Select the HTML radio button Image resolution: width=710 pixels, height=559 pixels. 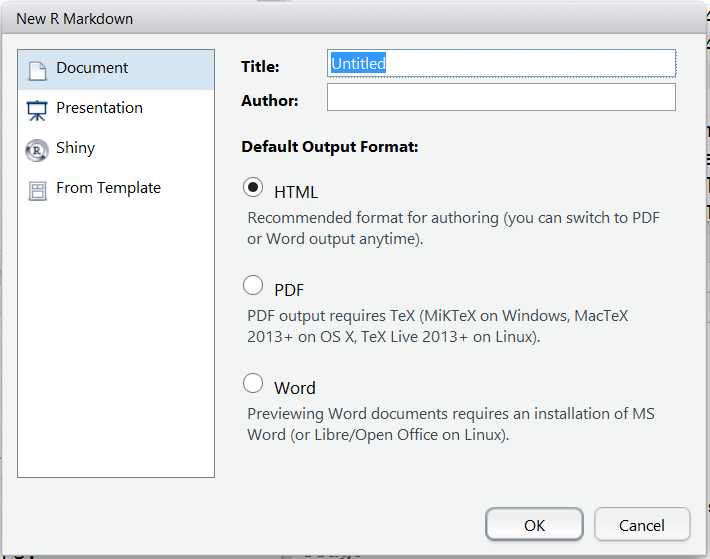click(254, 189)
